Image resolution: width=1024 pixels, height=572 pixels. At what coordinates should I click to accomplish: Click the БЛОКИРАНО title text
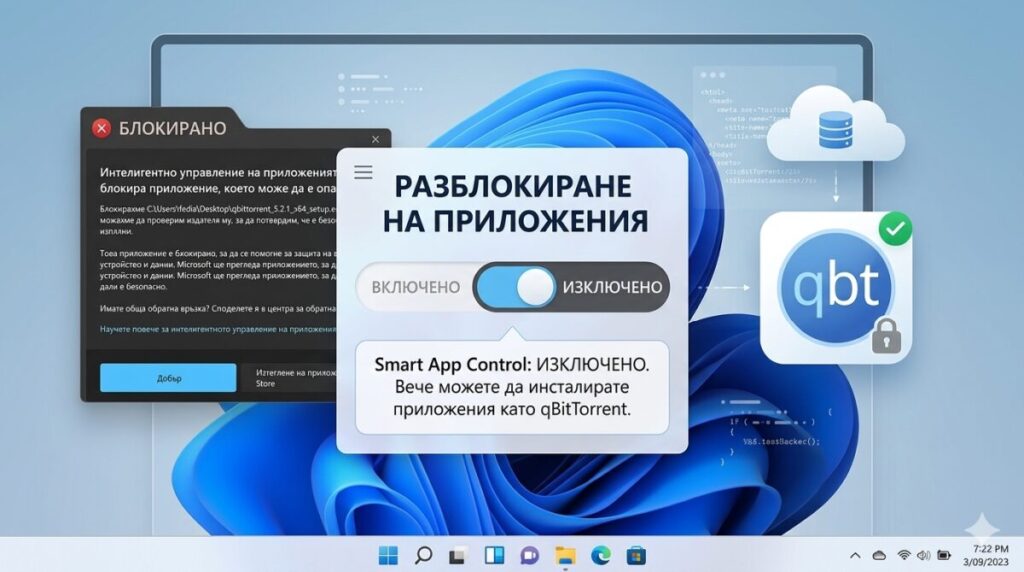(x=172, y=128)
